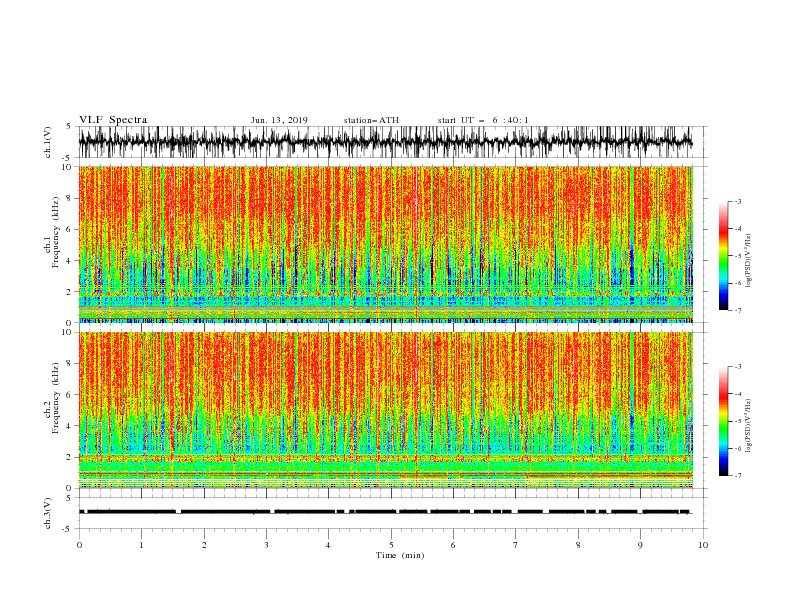Click the ch.2 "Frequency (kHz)" axis title

pyautogui.click(x=56, y=398)
